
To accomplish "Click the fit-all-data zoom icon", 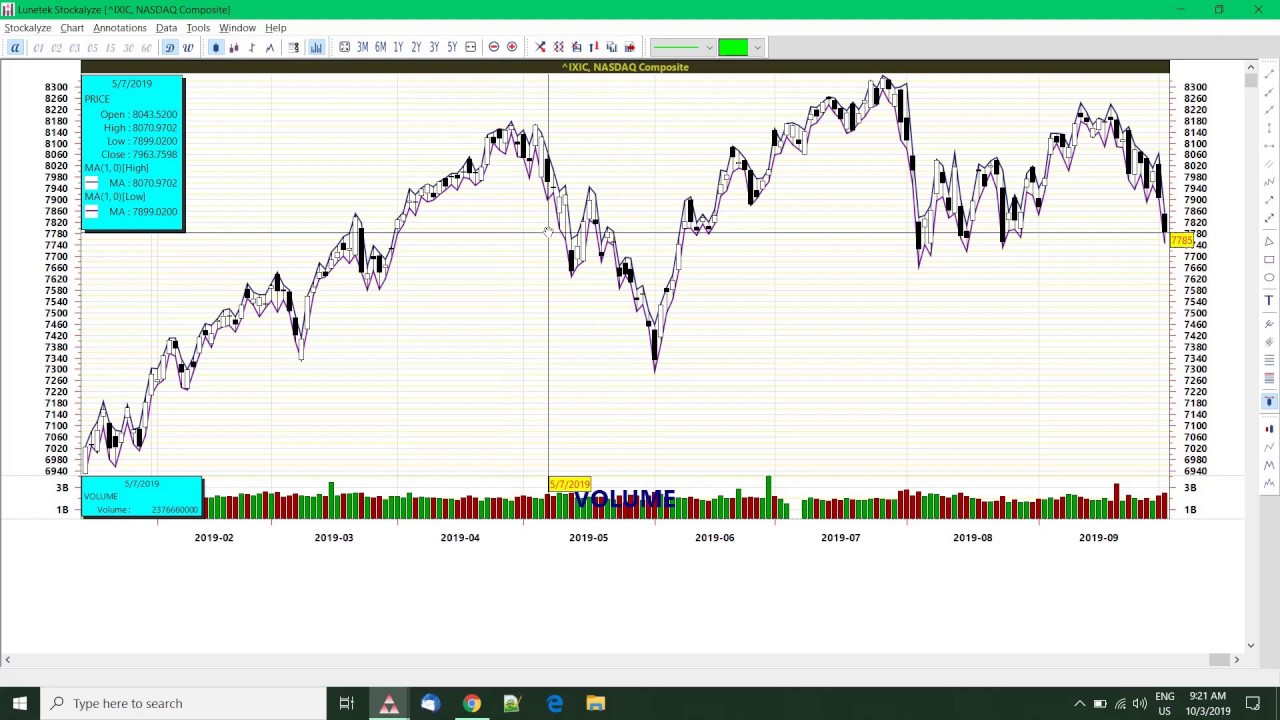I will click(344, 47).
